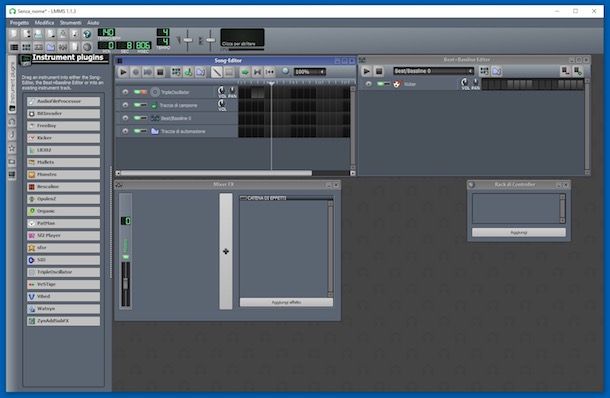The height and width of the screenshot is (398, 610).
Task: Click the TripleOscillator VOL knob
Action: point(222,91)
